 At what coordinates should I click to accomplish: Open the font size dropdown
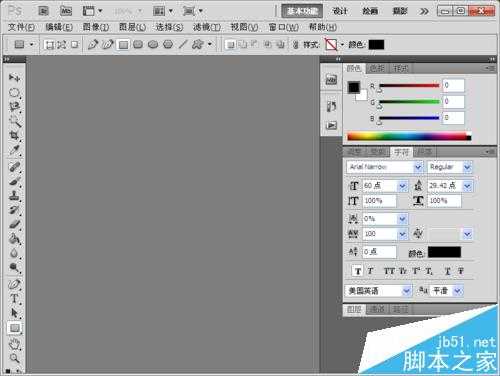pos(403,186)
